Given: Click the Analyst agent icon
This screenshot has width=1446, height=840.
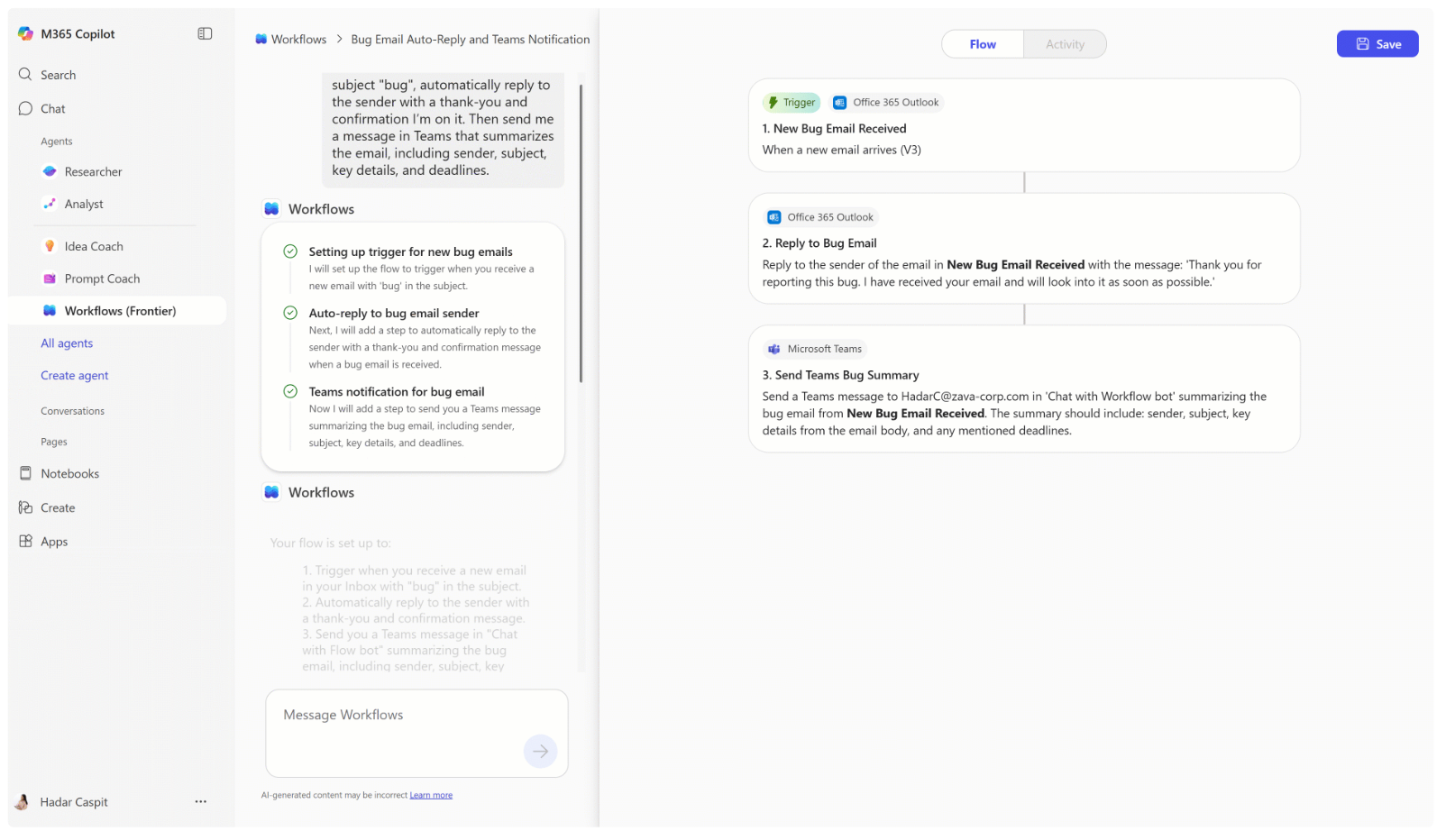Looking at the screenshot, I should click(50, 205).
